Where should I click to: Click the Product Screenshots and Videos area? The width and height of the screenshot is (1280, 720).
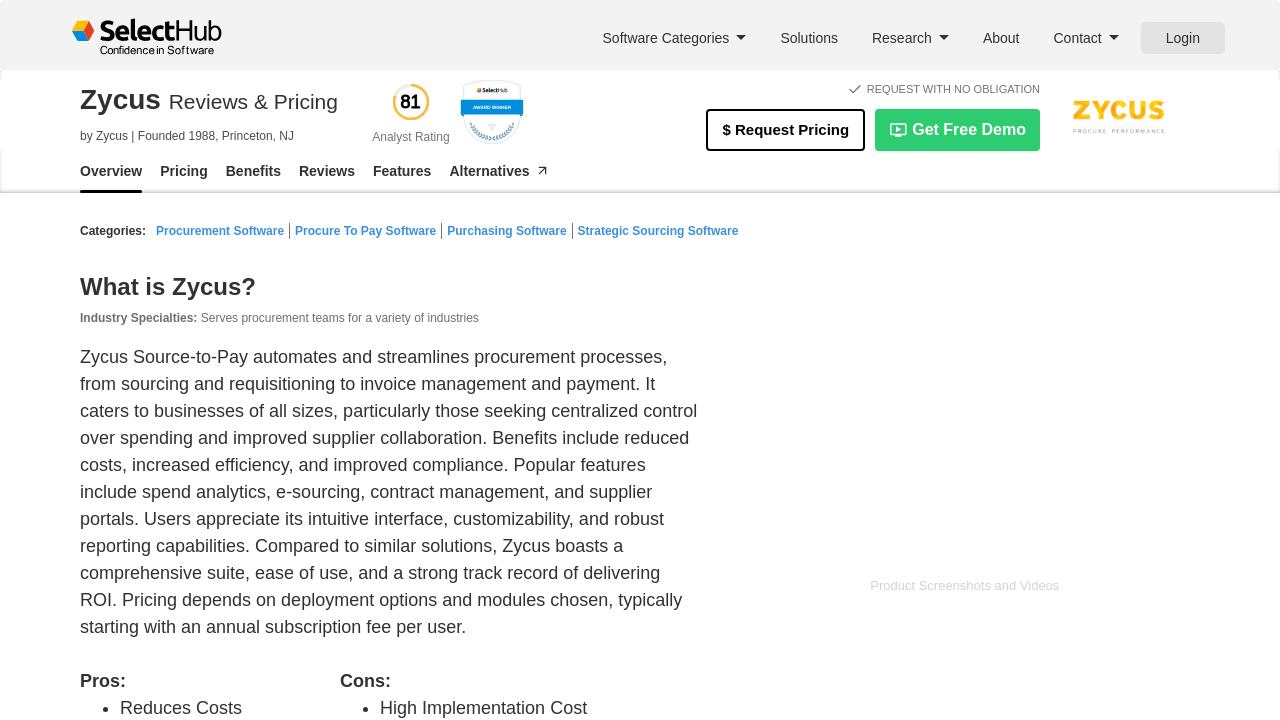coord(964,586)
